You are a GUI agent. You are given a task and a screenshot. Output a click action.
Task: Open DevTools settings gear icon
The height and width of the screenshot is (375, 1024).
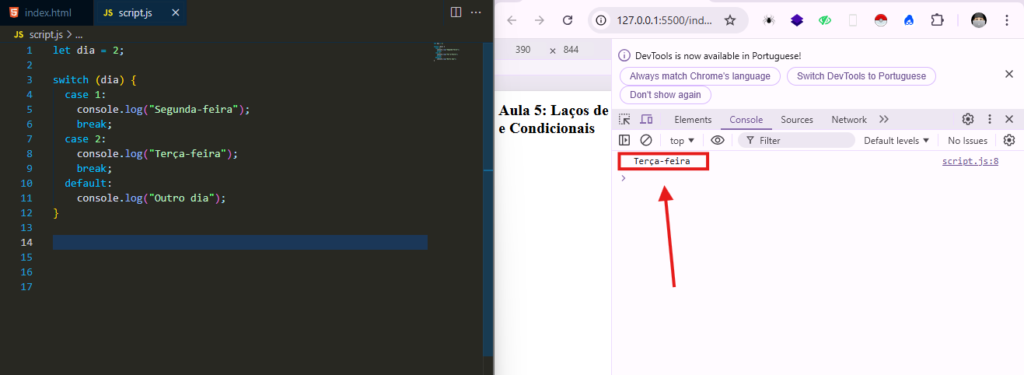click(968, 119)
